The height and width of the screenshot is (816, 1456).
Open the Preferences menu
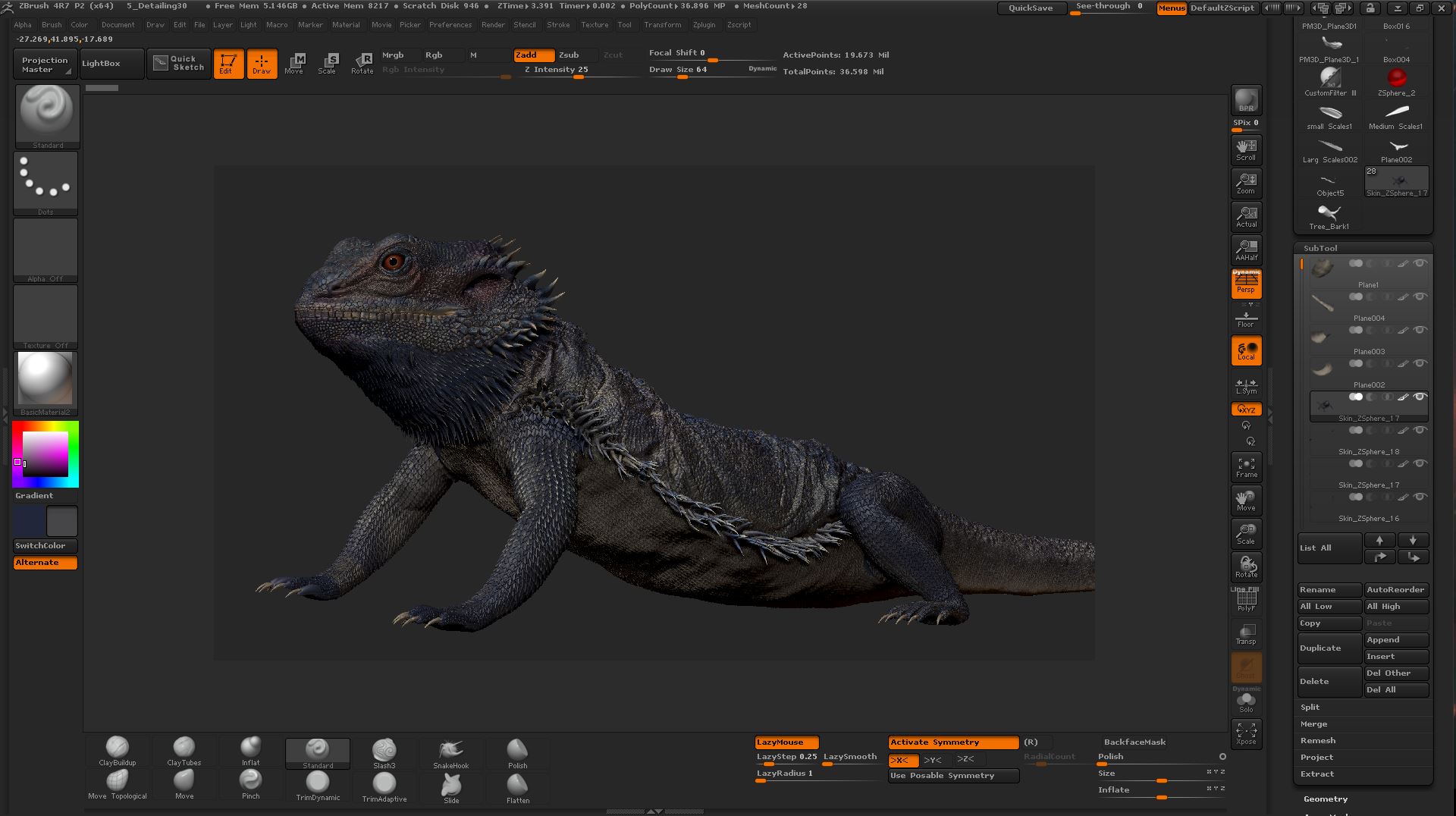coord(450,24)
